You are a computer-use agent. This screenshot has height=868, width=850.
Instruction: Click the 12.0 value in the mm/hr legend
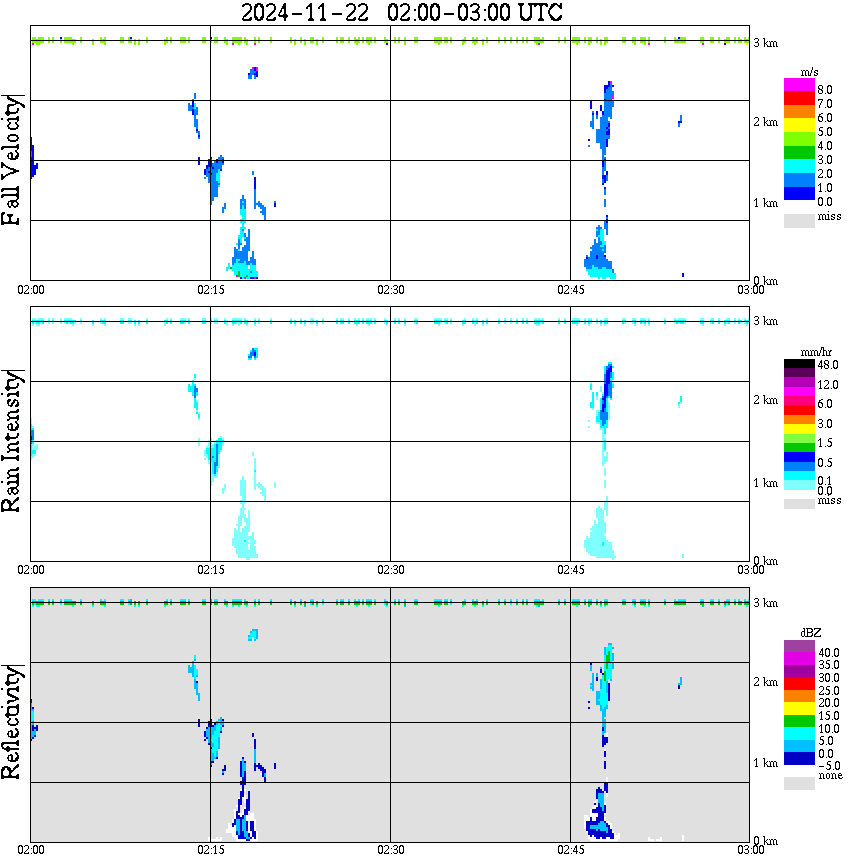click(x=827, y=384)
